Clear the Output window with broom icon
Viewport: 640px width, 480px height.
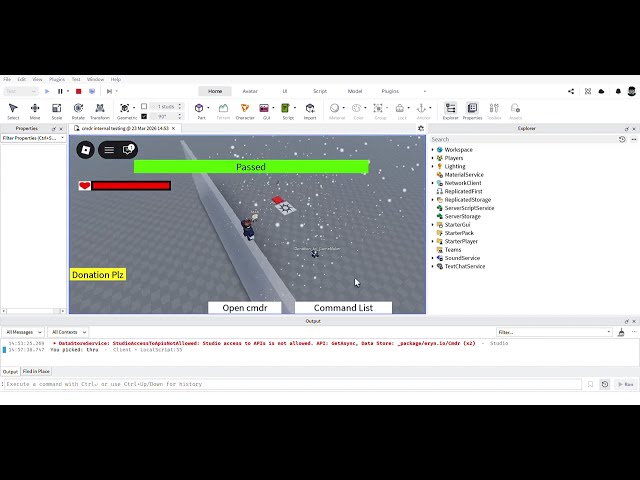(x=621, y=332)
